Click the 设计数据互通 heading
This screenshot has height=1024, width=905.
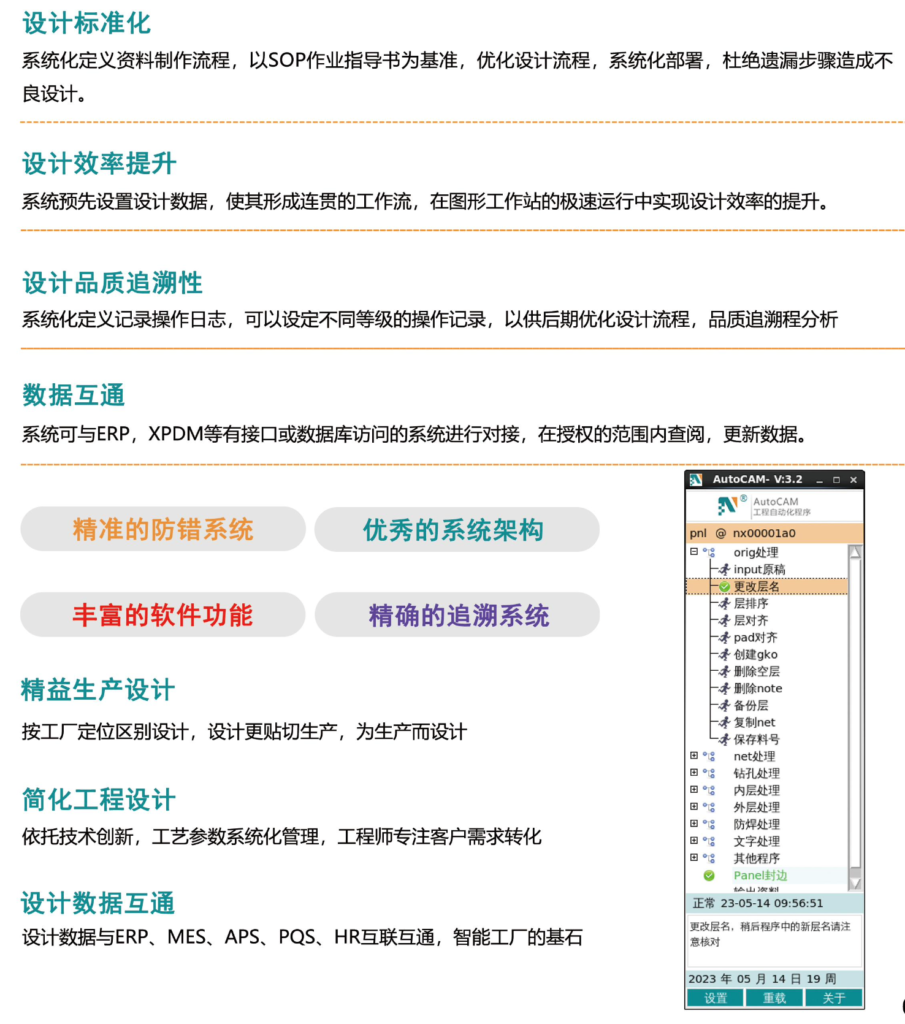(98, 903)
